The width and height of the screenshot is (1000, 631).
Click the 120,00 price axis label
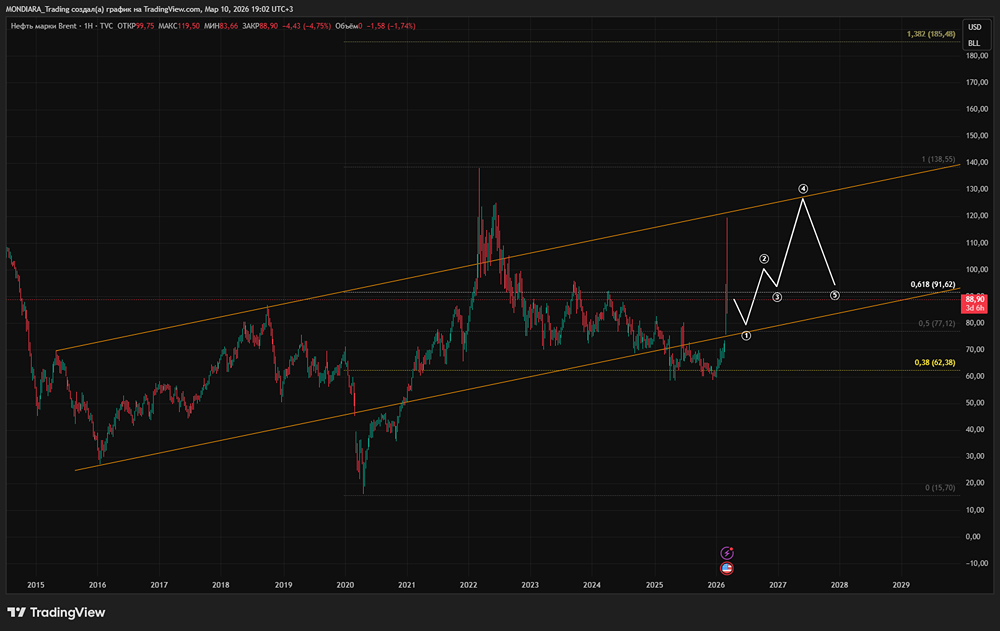pos(977,216)
